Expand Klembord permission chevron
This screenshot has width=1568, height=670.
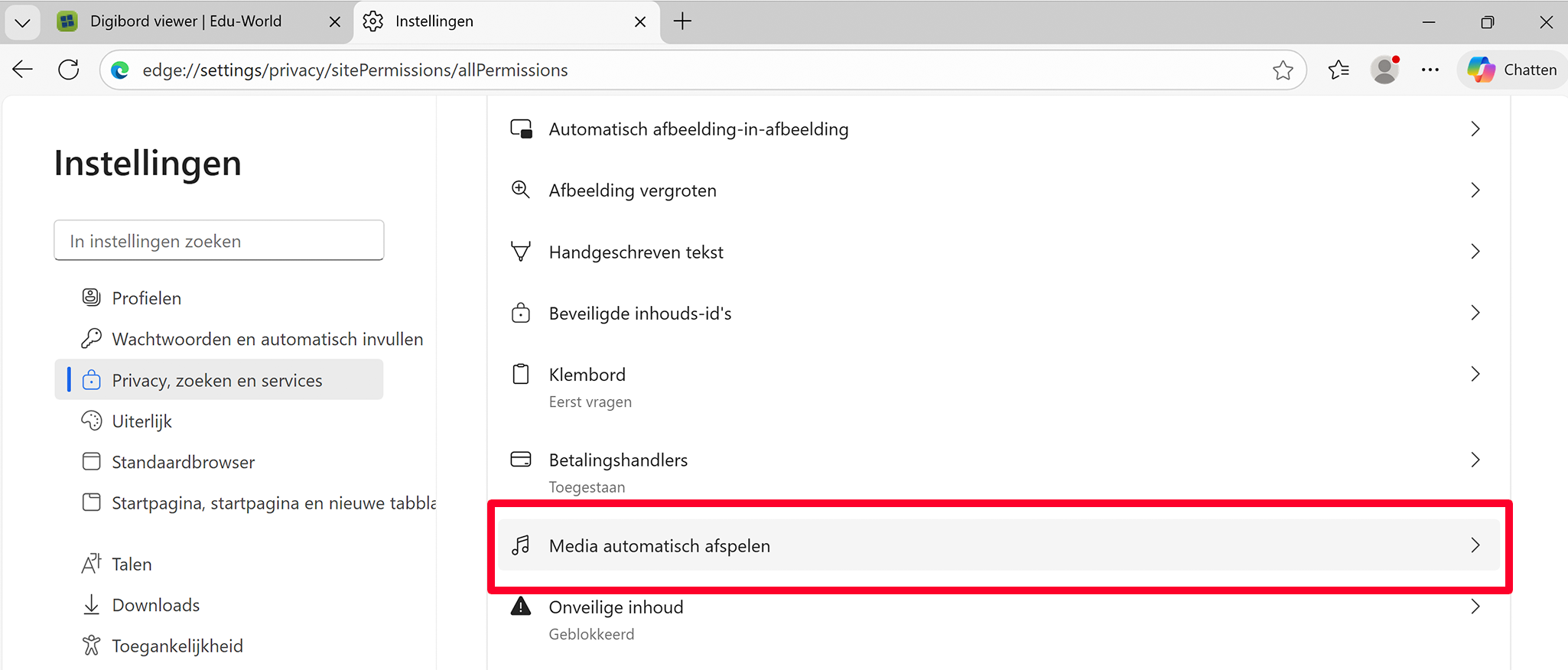1475,374
